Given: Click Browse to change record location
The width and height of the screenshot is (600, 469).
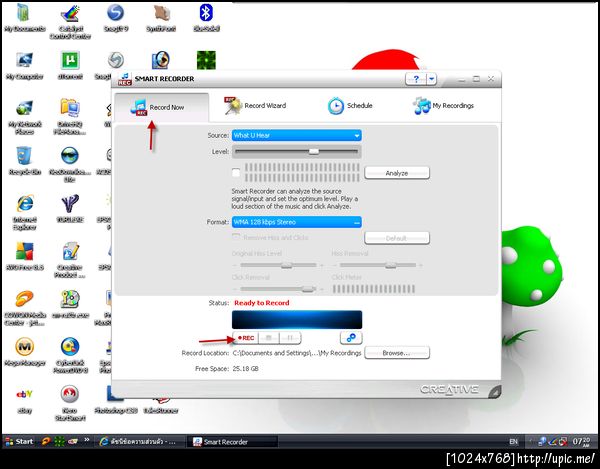Looking at the screenshot, I should [x=397, y=353].
